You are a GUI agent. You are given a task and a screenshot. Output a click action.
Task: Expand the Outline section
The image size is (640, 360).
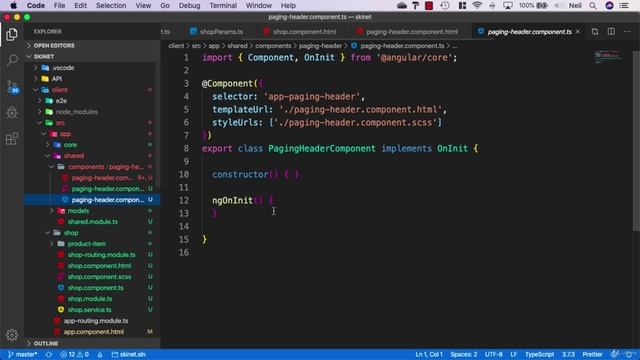pos(92,343)
